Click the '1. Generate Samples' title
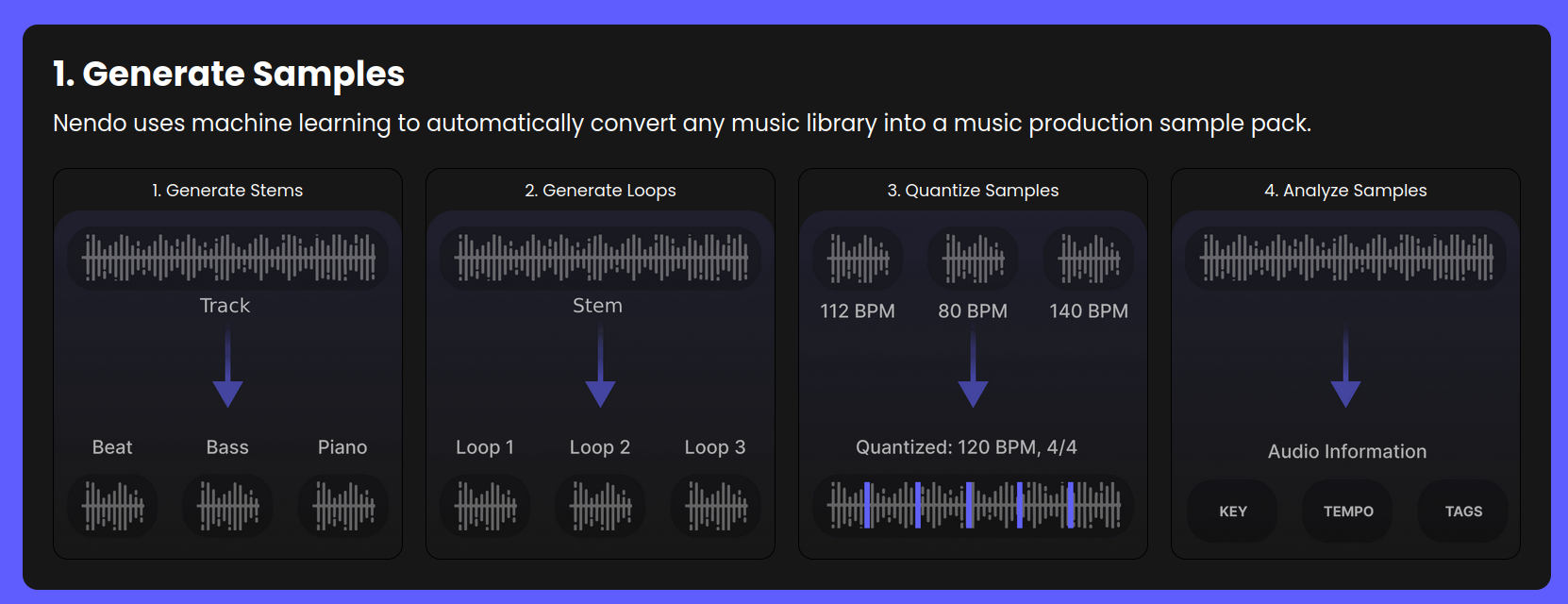1568x604 pixels. pos(229,74)
